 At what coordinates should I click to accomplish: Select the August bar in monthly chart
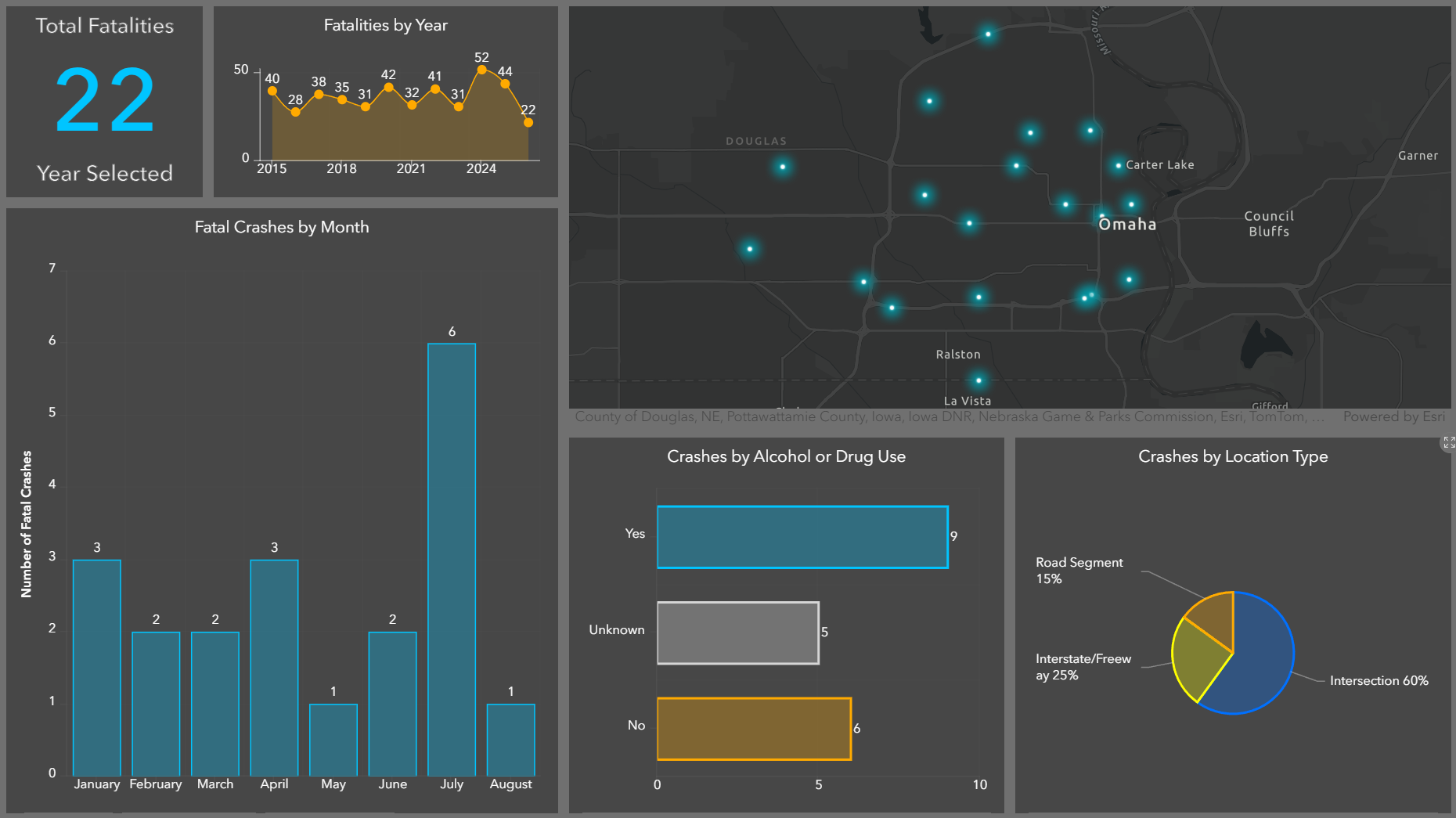point(511,740)
